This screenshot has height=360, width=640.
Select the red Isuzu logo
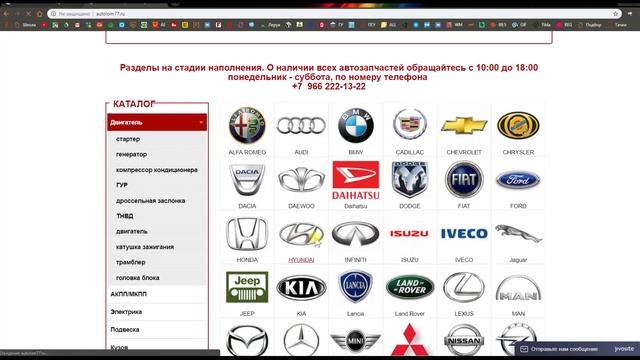click(x=409, y=233)
